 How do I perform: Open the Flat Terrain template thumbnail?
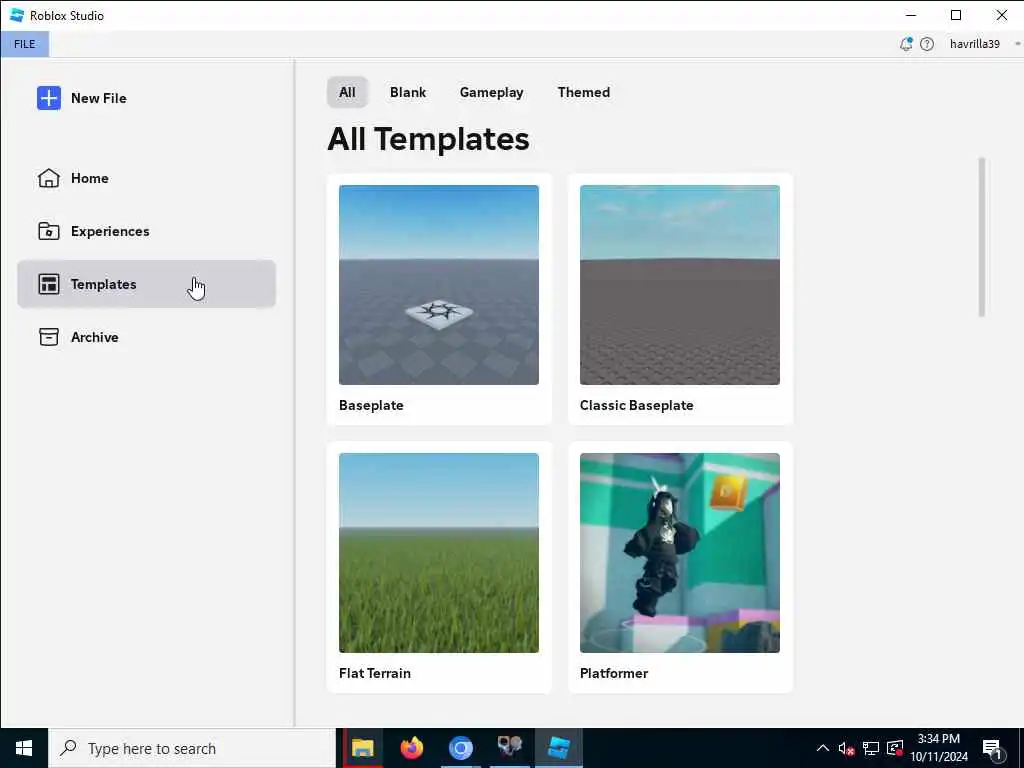coord(439,552)
